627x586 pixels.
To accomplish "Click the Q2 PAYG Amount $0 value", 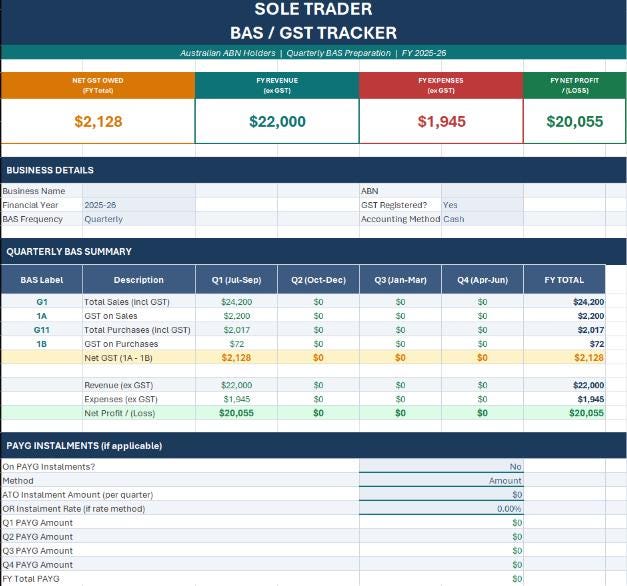I will tap(517, 537).
